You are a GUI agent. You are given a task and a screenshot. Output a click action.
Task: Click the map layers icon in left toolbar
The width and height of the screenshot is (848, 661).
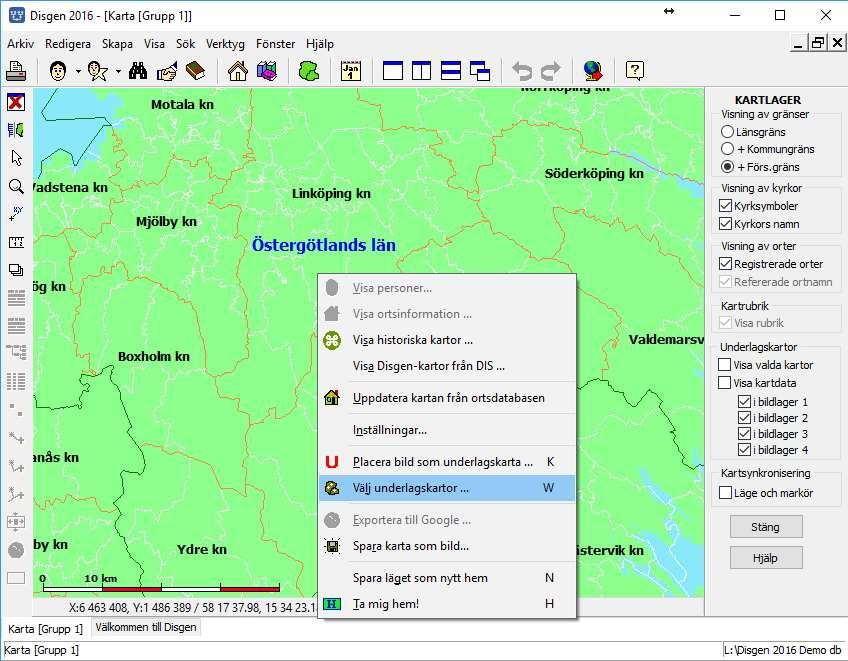tap(16, 130)
